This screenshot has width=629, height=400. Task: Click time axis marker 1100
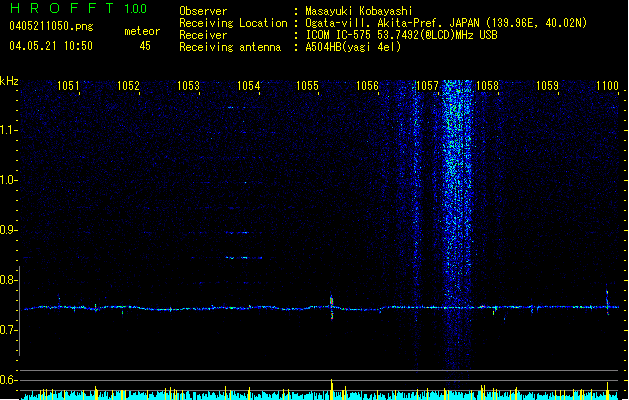point(607,86)
